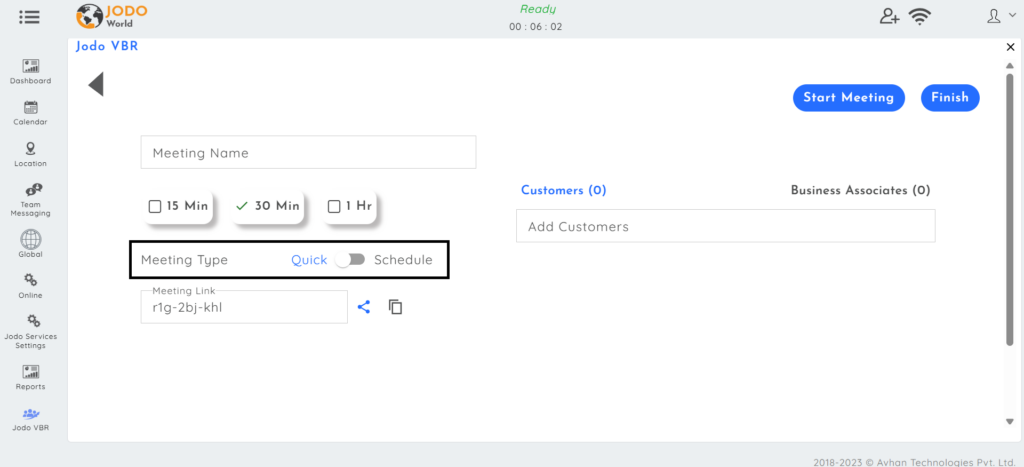Share the meeting link icon
The height and width of the screenshot is (467, 1024).
pyautogui.click(x=364, y=307)
